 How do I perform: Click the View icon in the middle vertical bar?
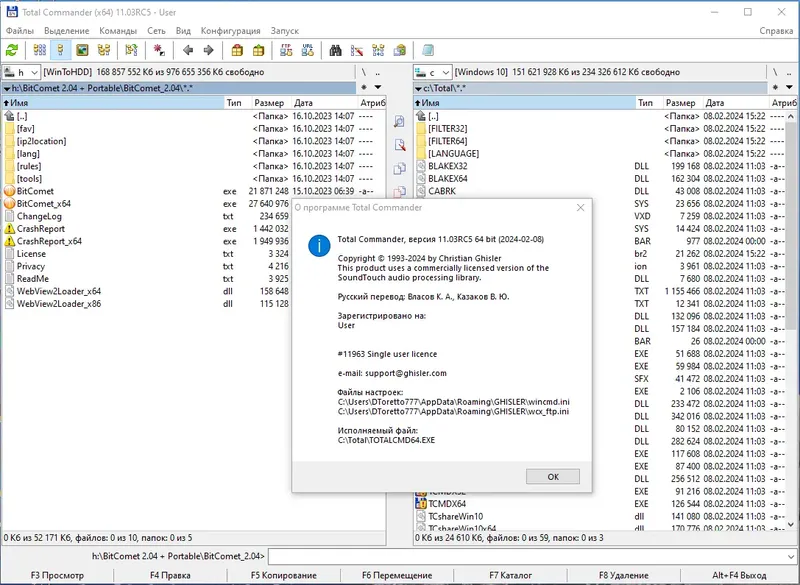pyautogui.click(x=399, y=121)
